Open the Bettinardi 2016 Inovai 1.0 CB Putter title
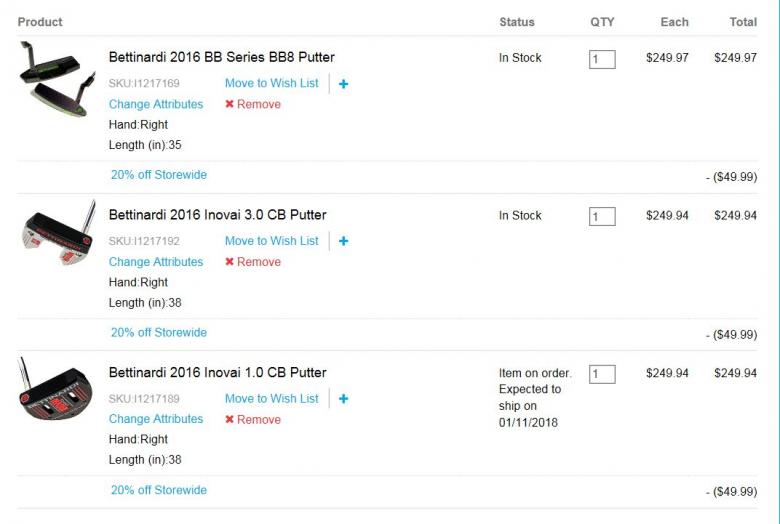 (x=218, y=373)
